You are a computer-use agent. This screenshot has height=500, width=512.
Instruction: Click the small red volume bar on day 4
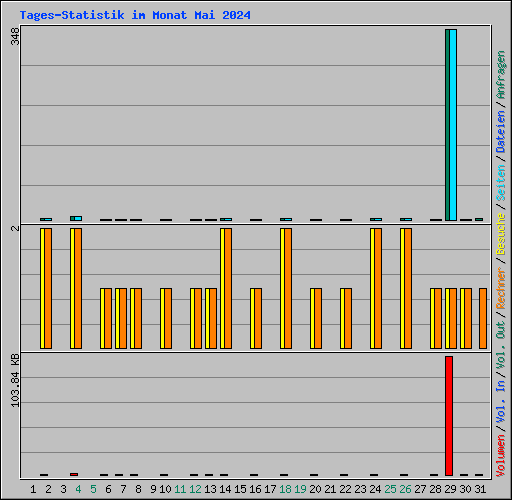pos(74,474)
